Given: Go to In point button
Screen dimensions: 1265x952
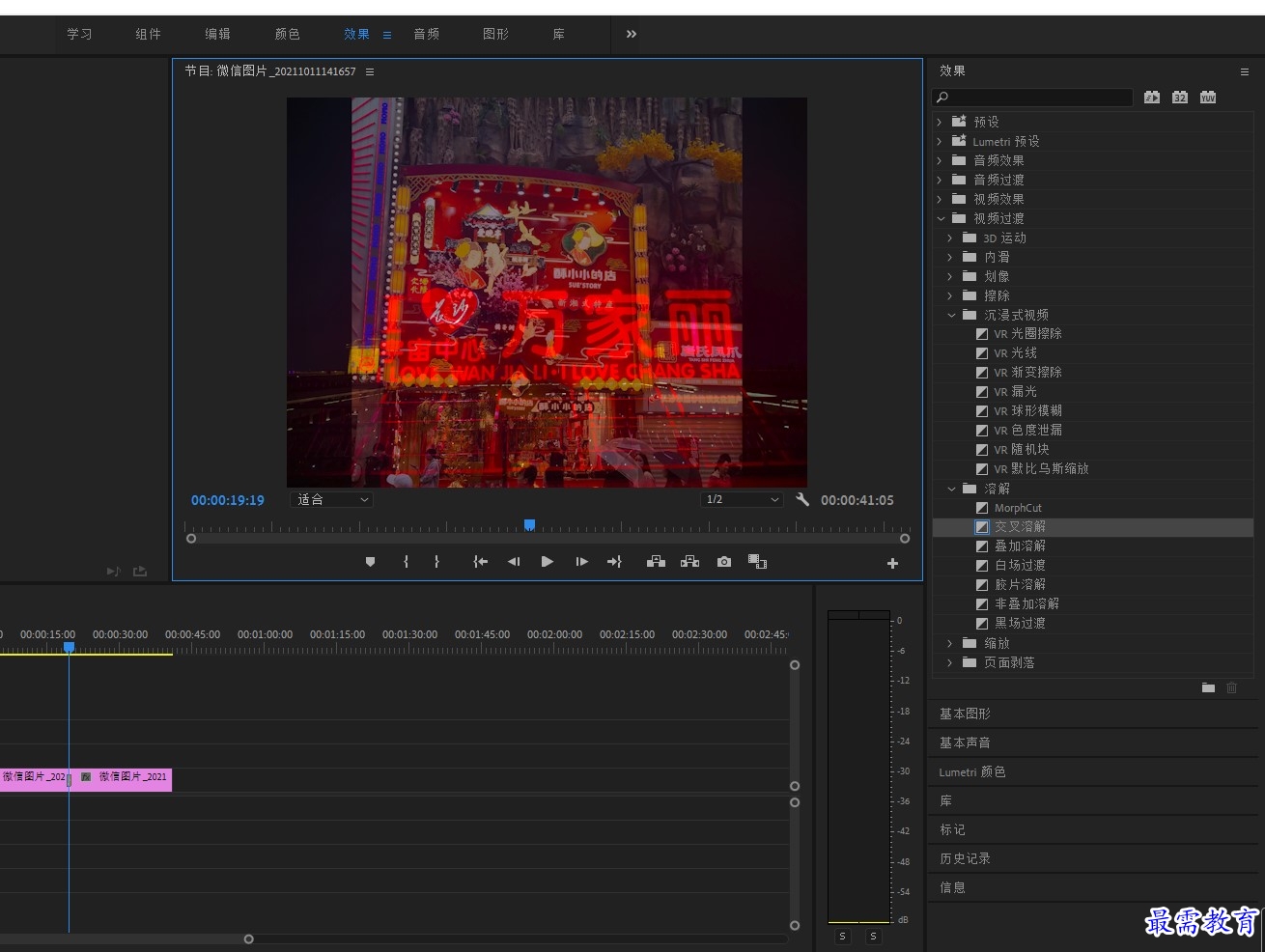Looking at the screenshot, I should point(480,562).
